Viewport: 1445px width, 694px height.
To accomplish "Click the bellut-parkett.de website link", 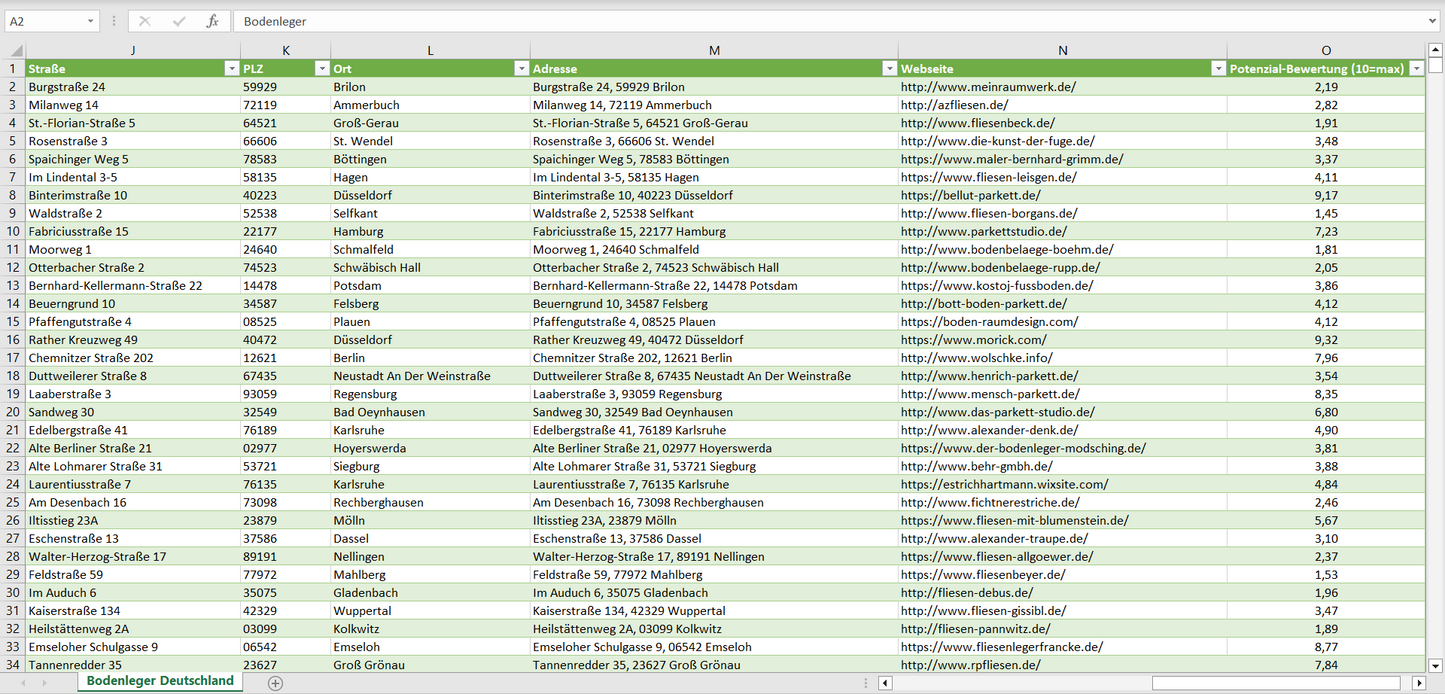I will point(970,195).
